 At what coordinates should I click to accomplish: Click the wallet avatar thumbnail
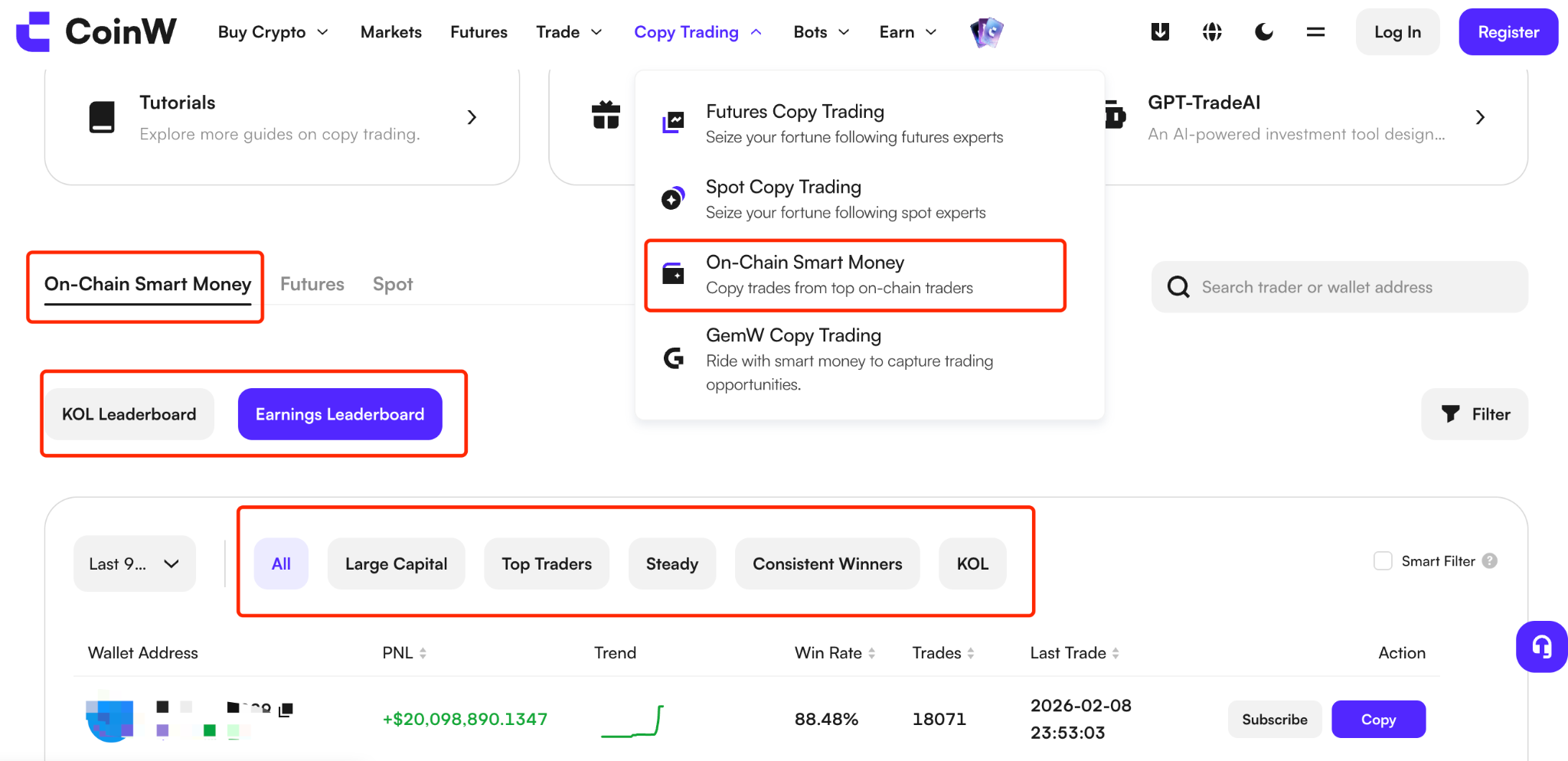[x=110, y=720]
